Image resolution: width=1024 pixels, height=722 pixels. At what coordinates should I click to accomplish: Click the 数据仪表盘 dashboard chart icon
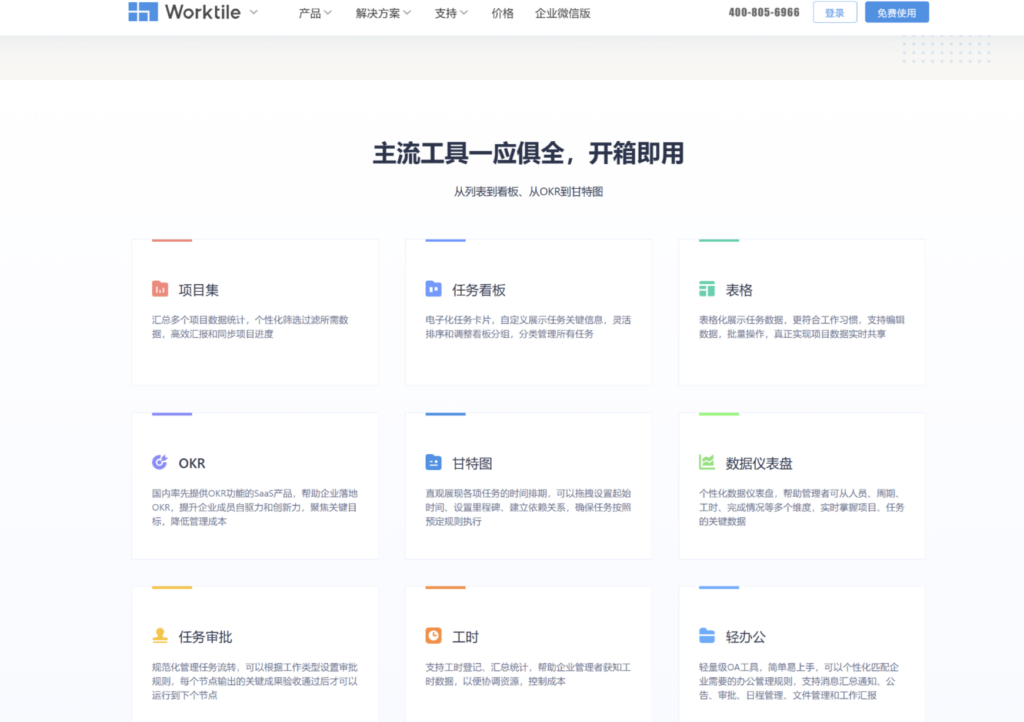707,463
